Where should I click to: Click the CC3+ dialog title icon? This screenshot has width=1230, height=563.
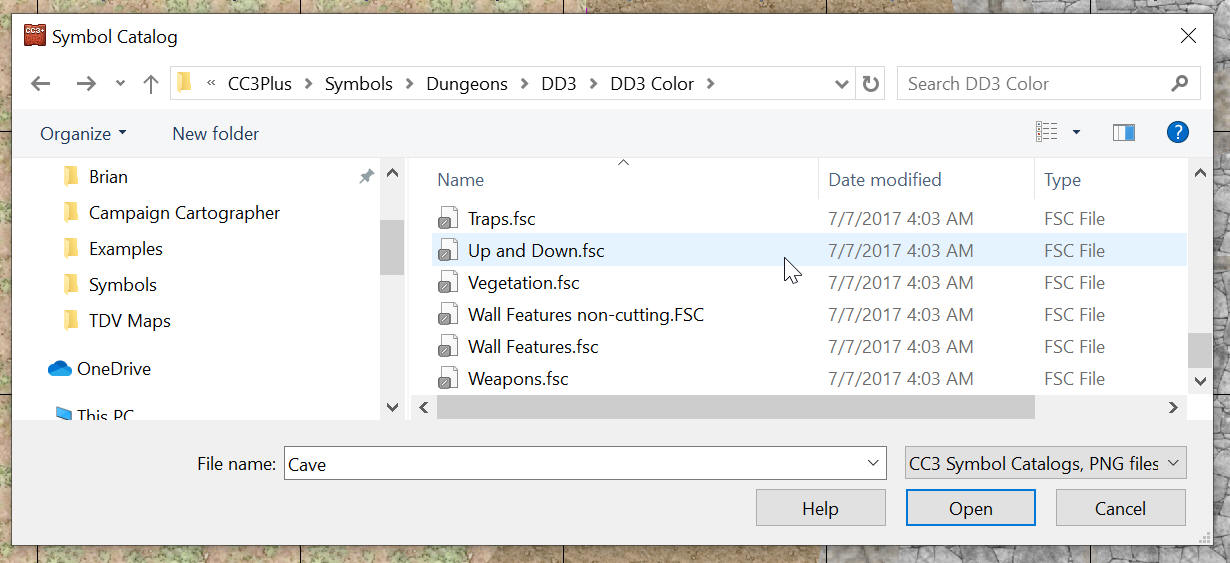(x=35, y=37)
